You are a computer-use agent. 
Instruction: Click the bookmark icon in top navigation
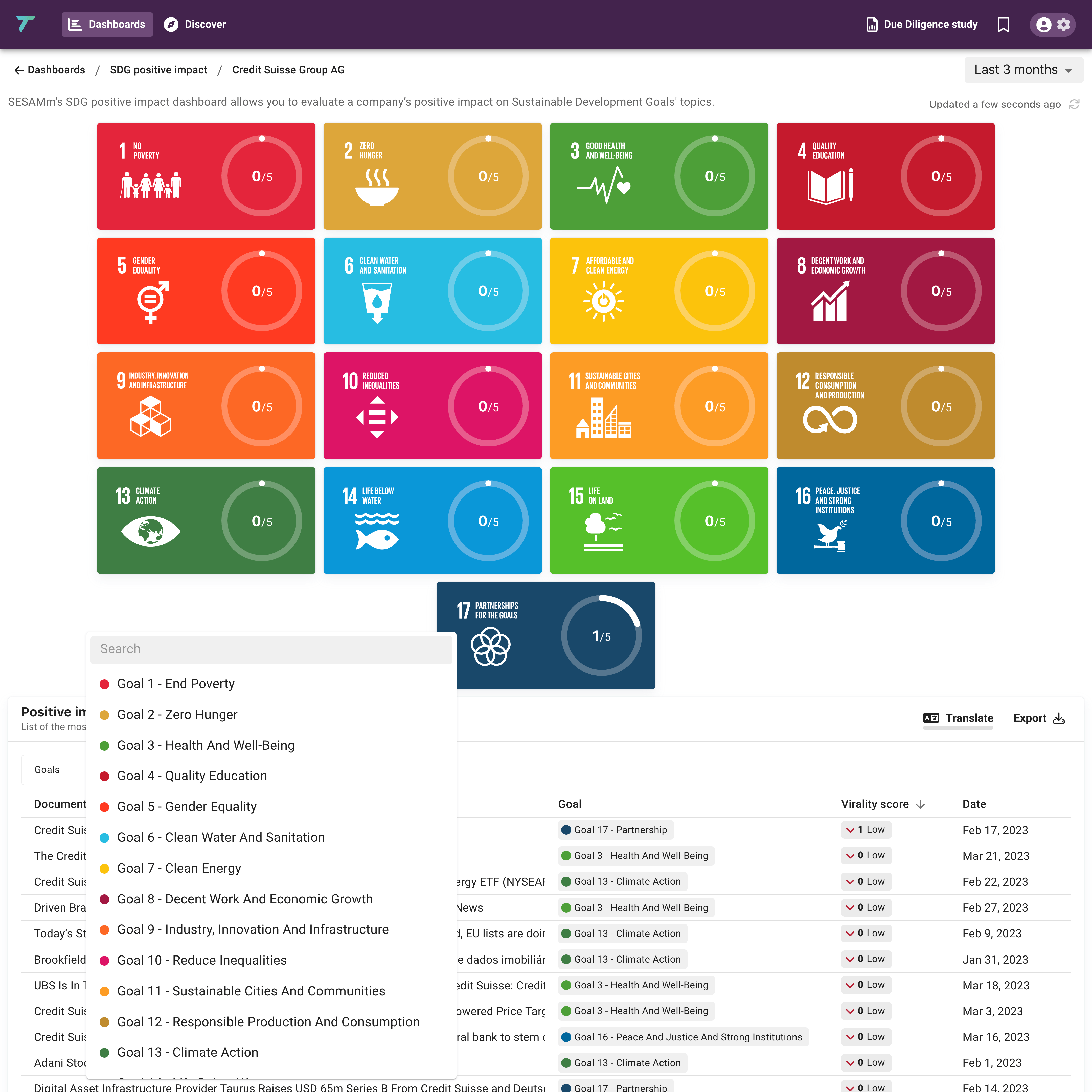[1003, 24]
